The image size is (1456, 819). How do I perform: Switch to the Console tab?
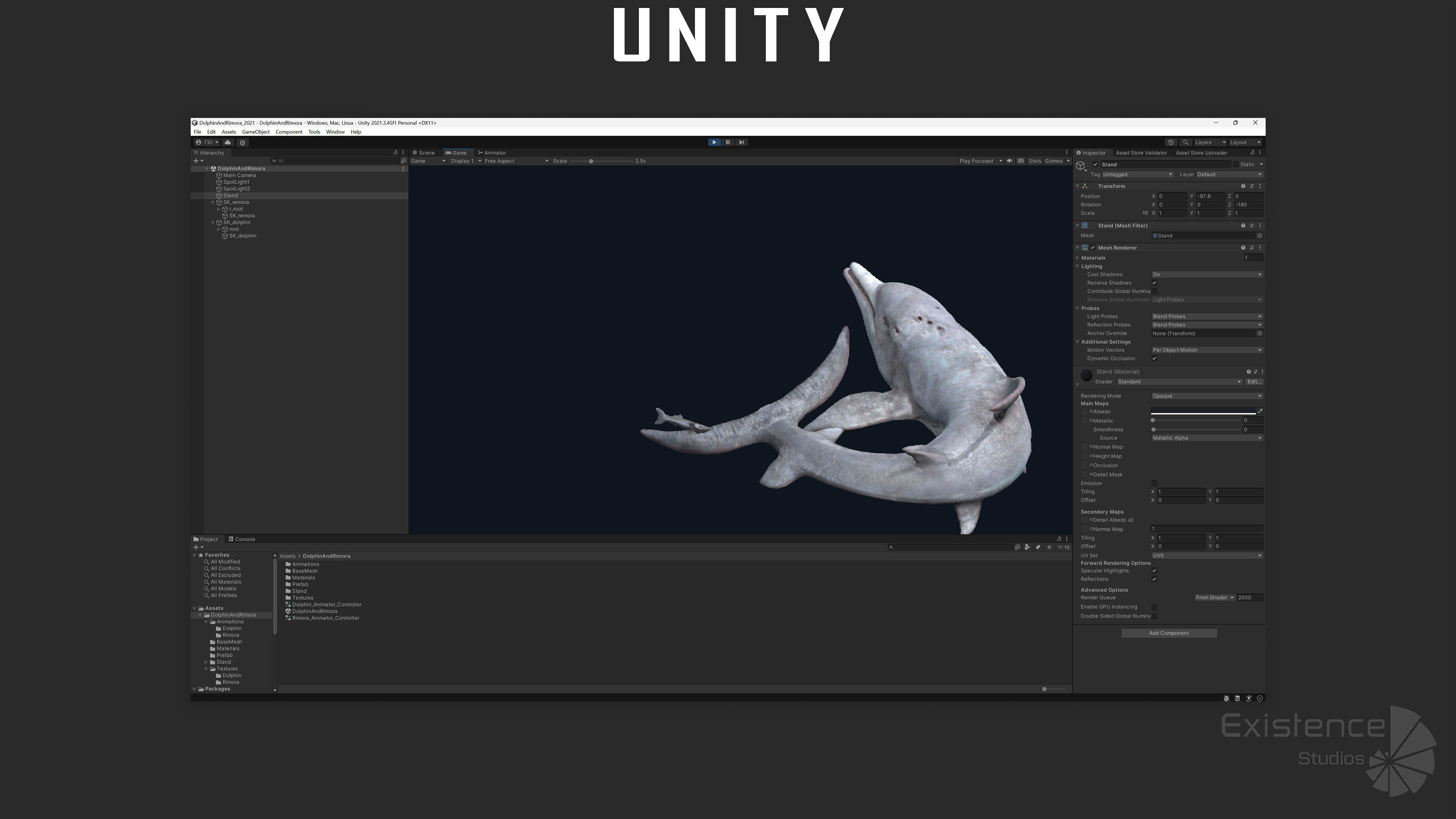point(242,539)
